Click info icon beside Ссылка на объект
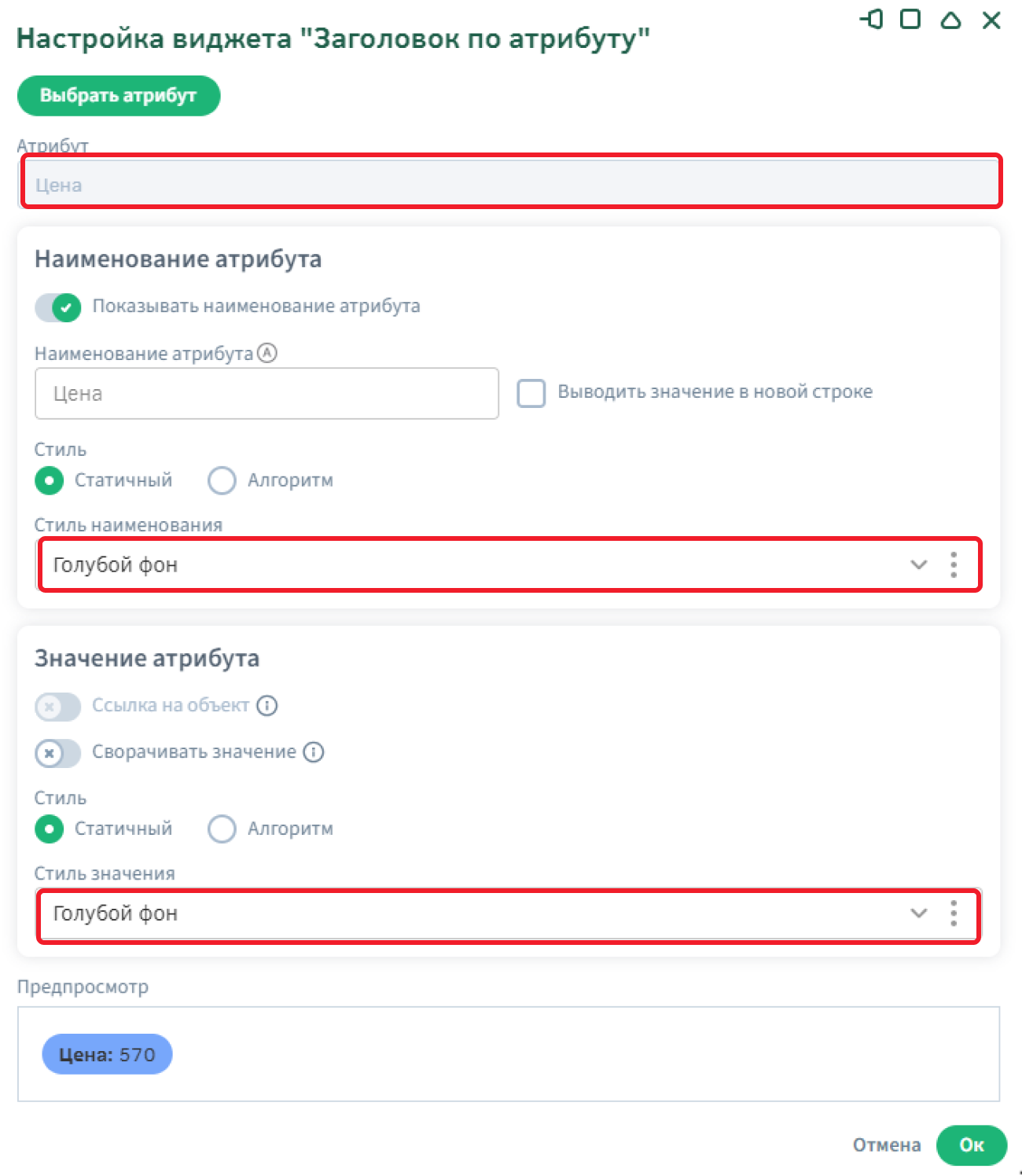This screenshot has width=1022, height=1176. 267,706
